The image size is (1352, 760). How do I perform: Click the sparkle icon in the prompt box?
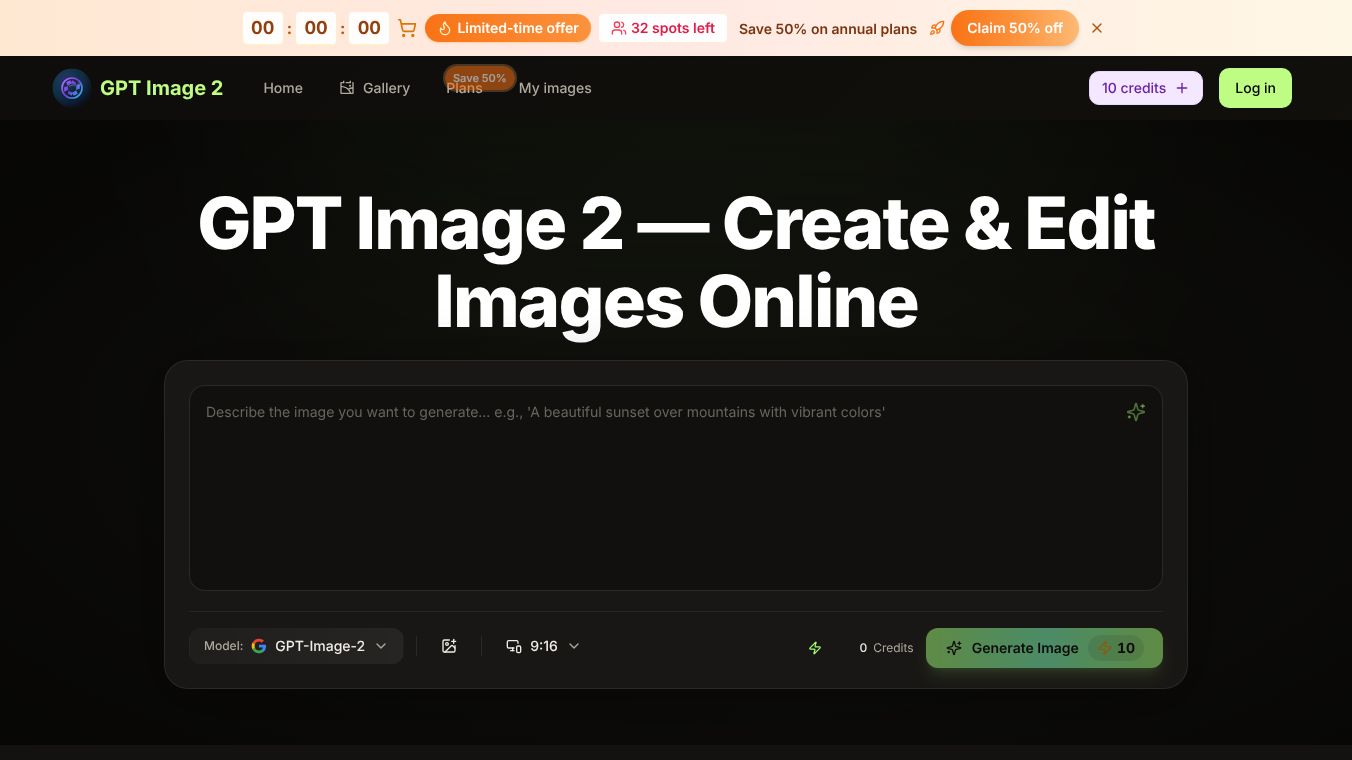click(1135, 411)
